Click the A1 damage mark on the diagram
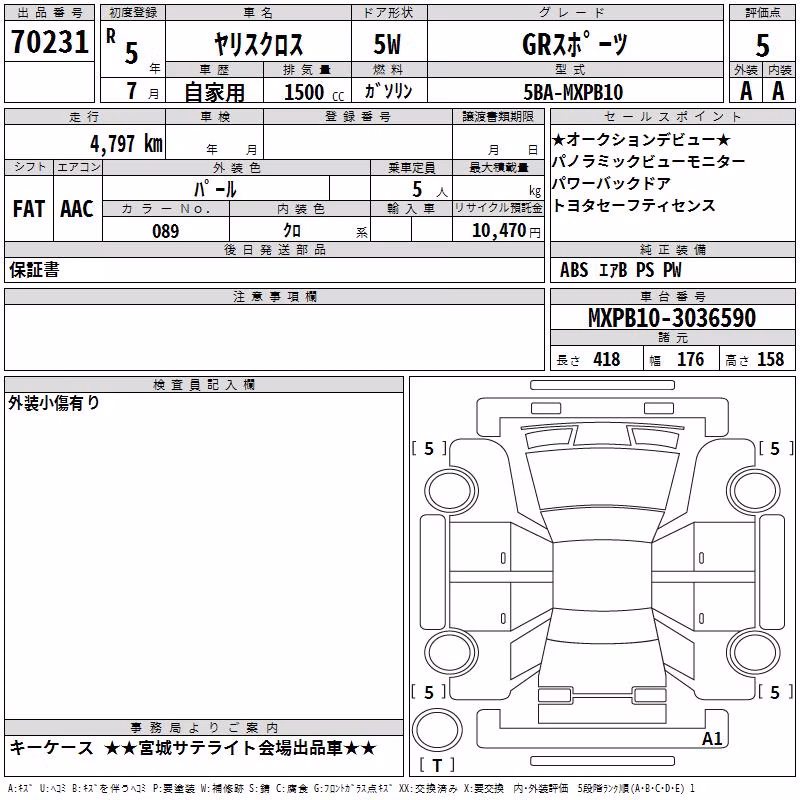Screen dimensions: 800x800 (712, 739)
